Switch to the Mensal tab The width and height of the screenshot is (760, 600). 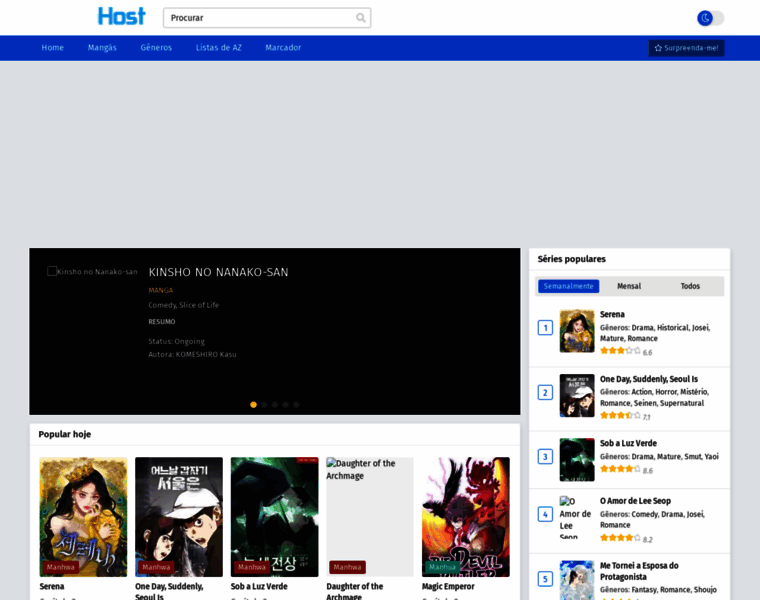(629, 286)
